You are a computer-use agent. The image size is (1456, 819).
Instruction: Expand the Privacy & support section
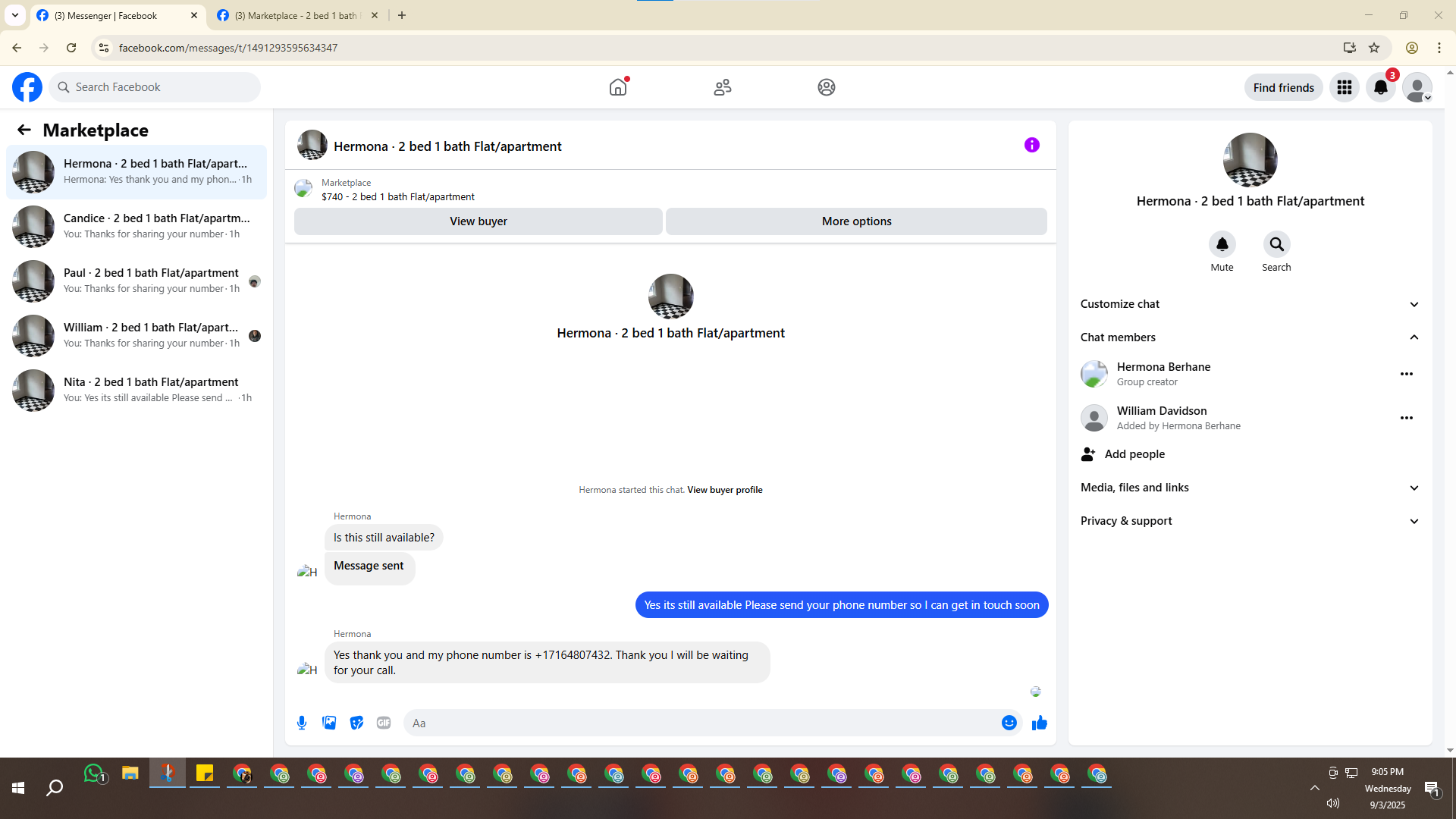tap(1250, 521)
